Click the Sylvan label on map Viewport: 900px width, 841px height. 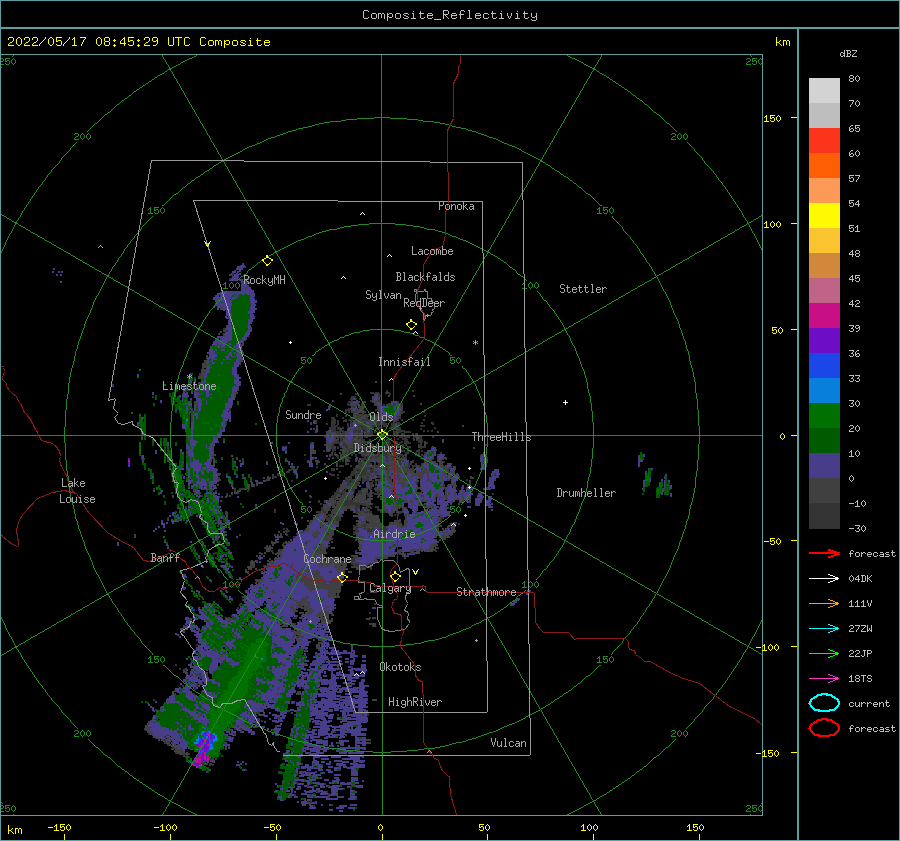tap(383, 295)
